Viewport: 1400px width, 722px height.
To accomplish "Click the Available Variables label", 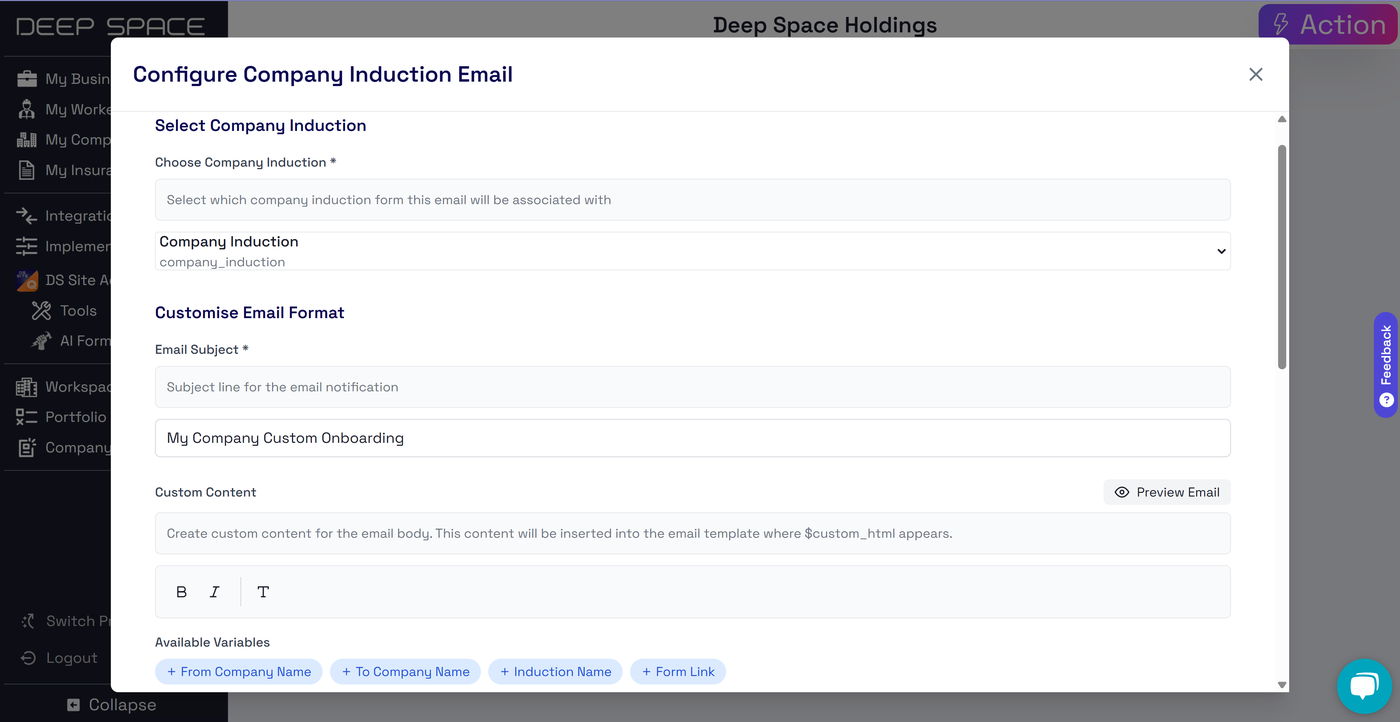I will 212,642.
